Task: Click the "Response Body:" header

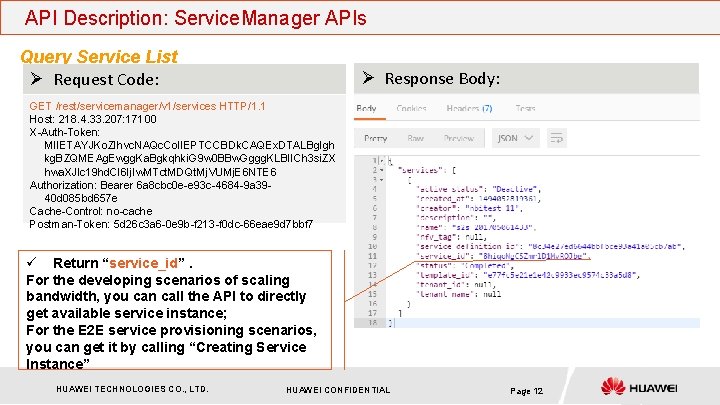Action: [442, 79]
